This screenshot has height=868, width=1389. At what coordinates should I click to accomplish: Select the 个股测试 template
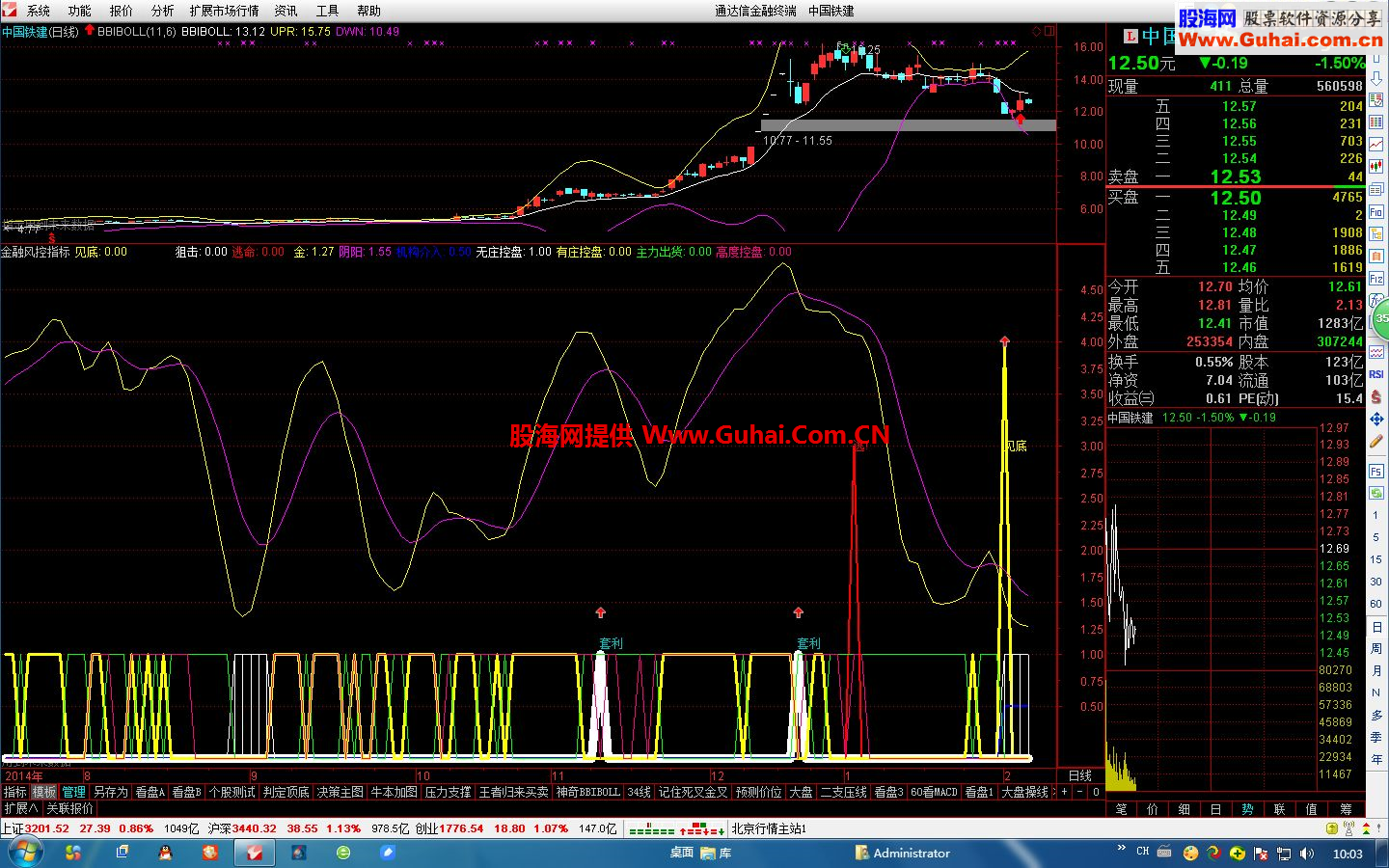coord(231,792)
